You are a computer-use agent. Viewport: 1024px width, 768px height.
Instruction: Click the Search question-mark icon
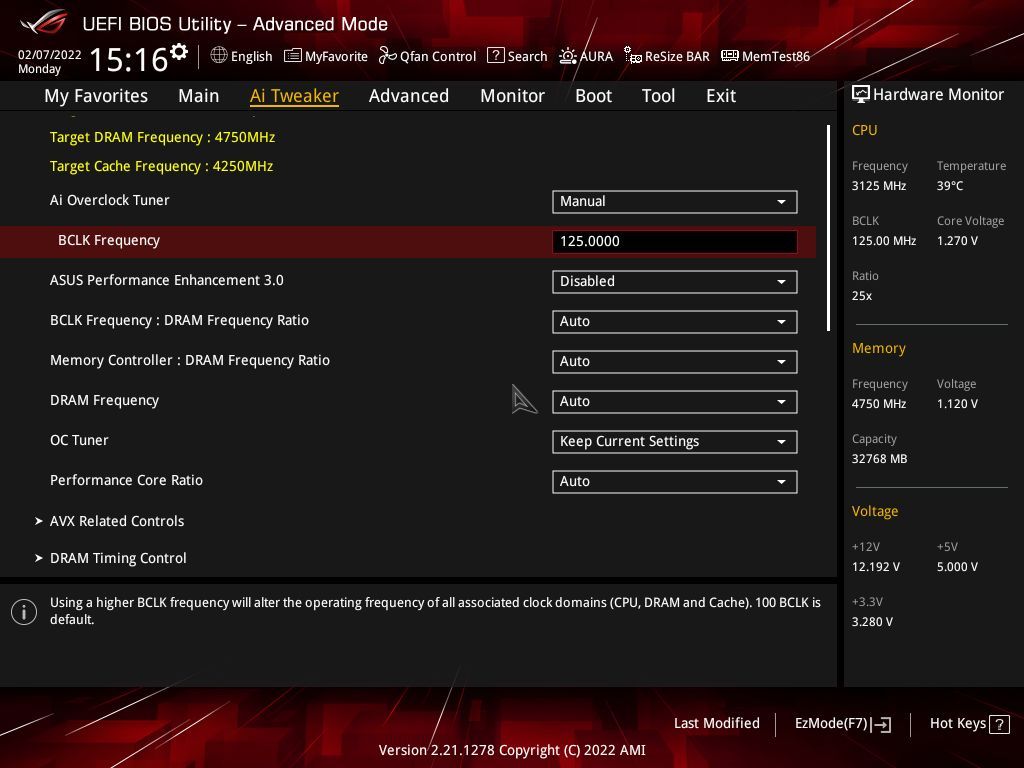coord(496,56)
